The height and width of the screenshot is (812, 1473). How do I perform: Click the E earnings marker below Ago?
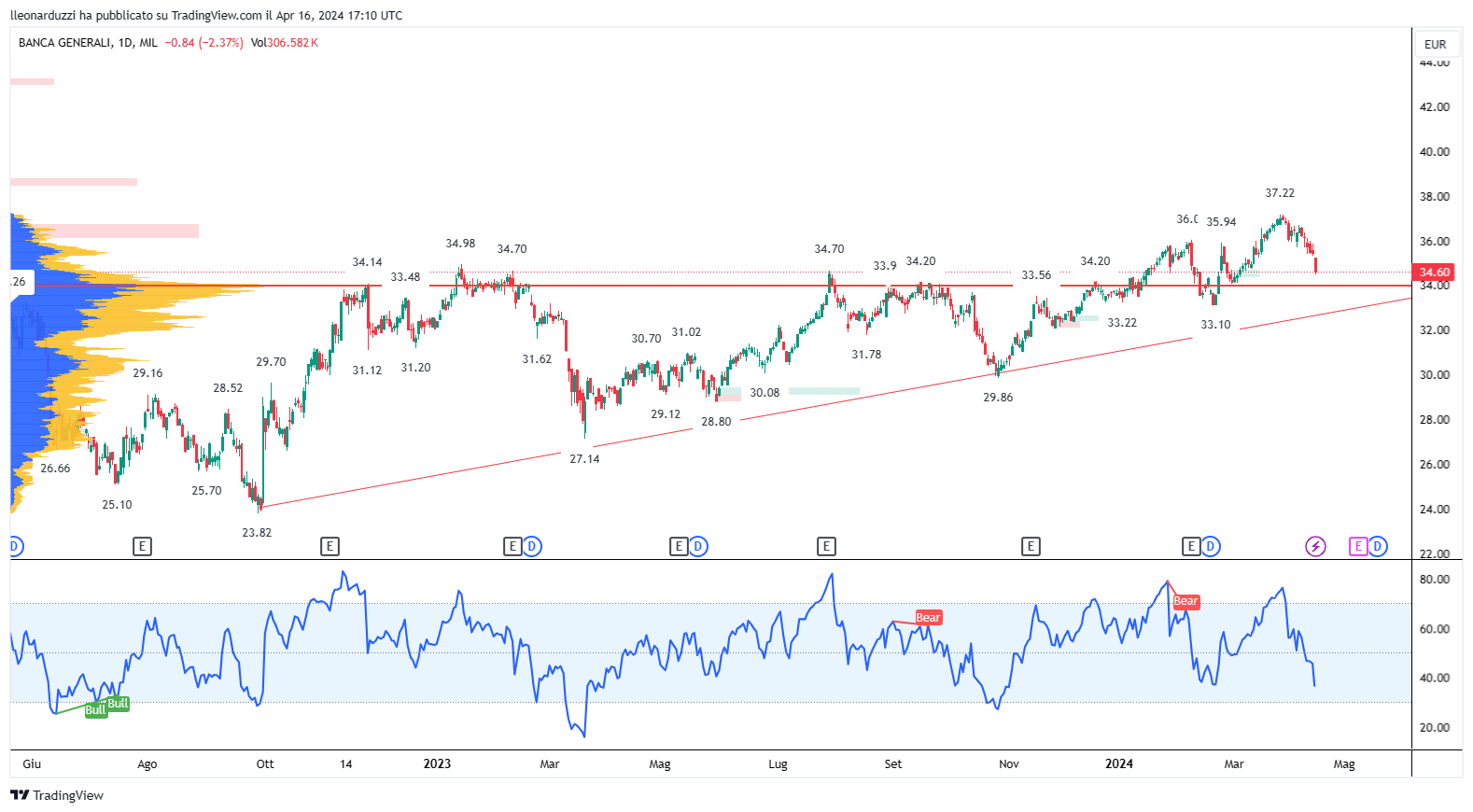142,546
